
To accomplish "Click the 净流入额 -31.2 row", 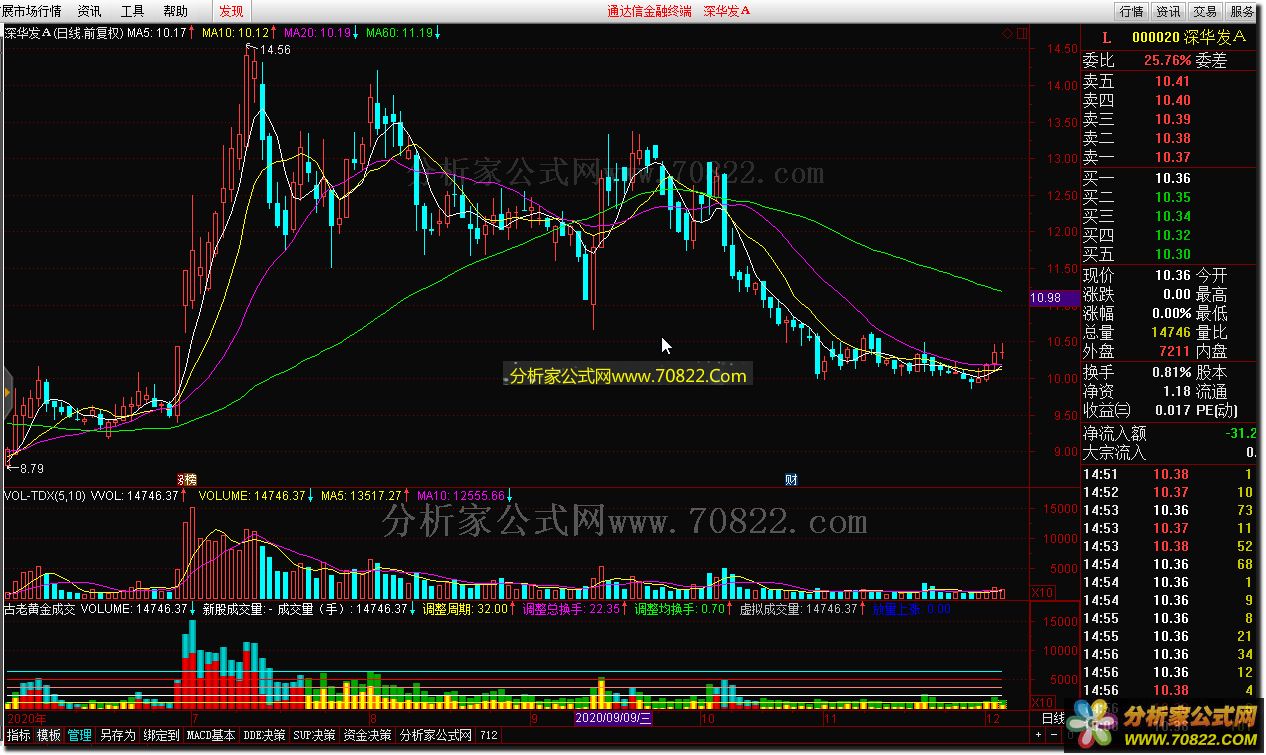I will tap(1170, 434).
